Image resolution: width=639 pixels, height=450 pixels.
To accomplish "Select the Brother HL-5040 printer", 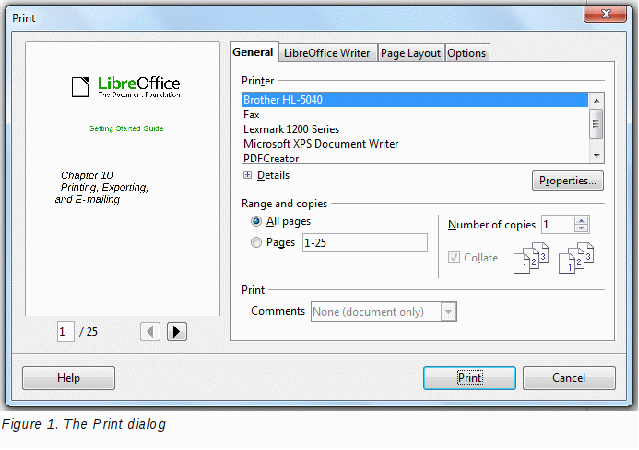I will pos(415,100).
